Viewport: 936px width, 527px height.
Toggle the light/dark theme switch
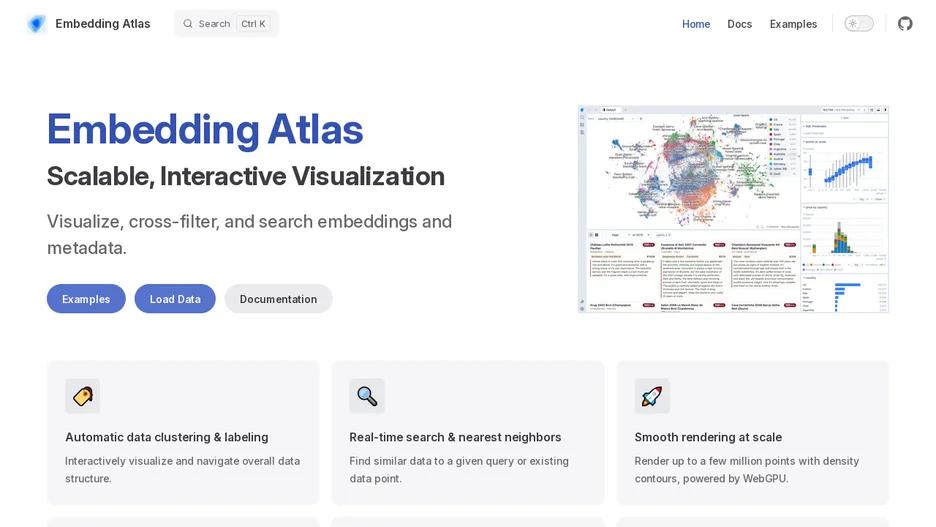(859, 24)
